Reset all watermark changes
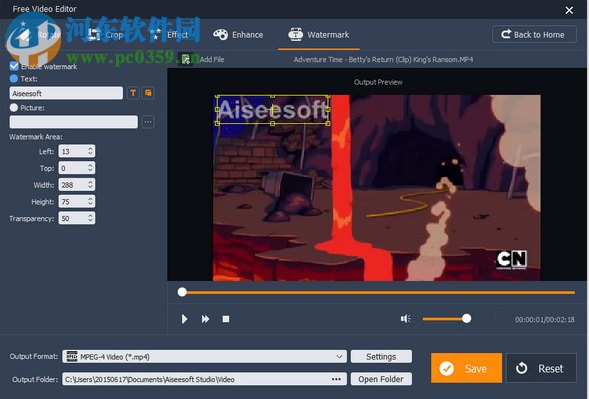 point(541,368)
